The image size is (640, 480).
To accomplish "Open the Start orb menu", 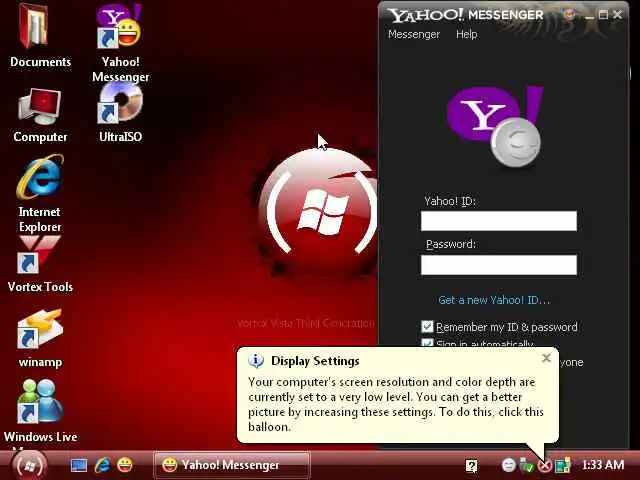I will [29, 465].
